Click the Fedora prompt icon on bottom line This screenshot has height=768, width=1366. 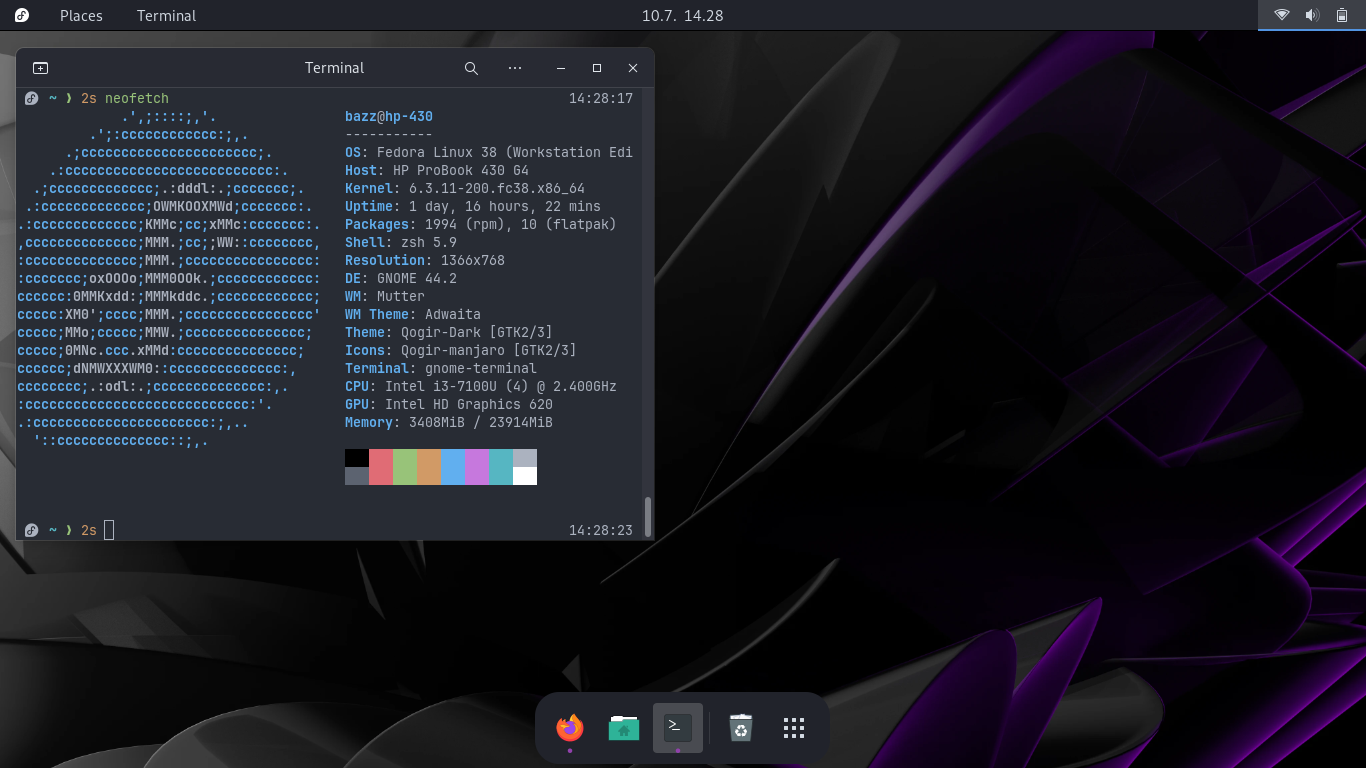click(x=31, y=530)
